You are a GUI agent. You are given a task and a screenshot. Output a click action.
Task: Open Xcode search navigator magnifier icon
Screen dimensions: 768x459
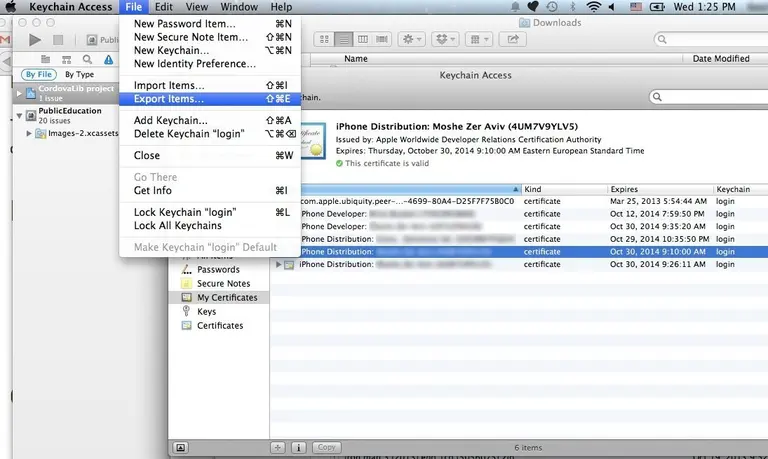(x=87, y=59)
